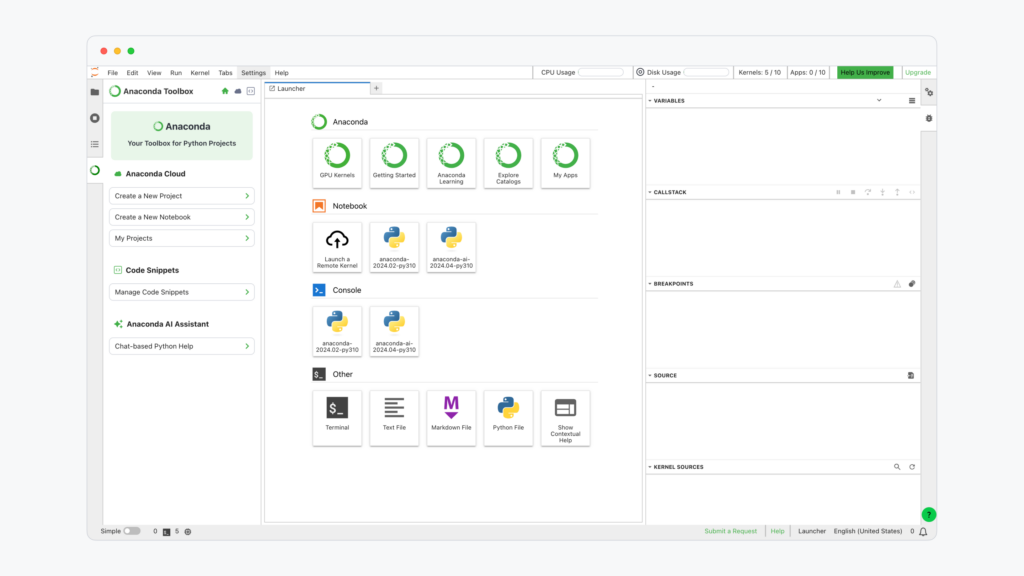Click the code snippet icon in Toolbox header
Image resolution: width=1024 pixels, height=576 pixels.
click(x=251, y=91)
